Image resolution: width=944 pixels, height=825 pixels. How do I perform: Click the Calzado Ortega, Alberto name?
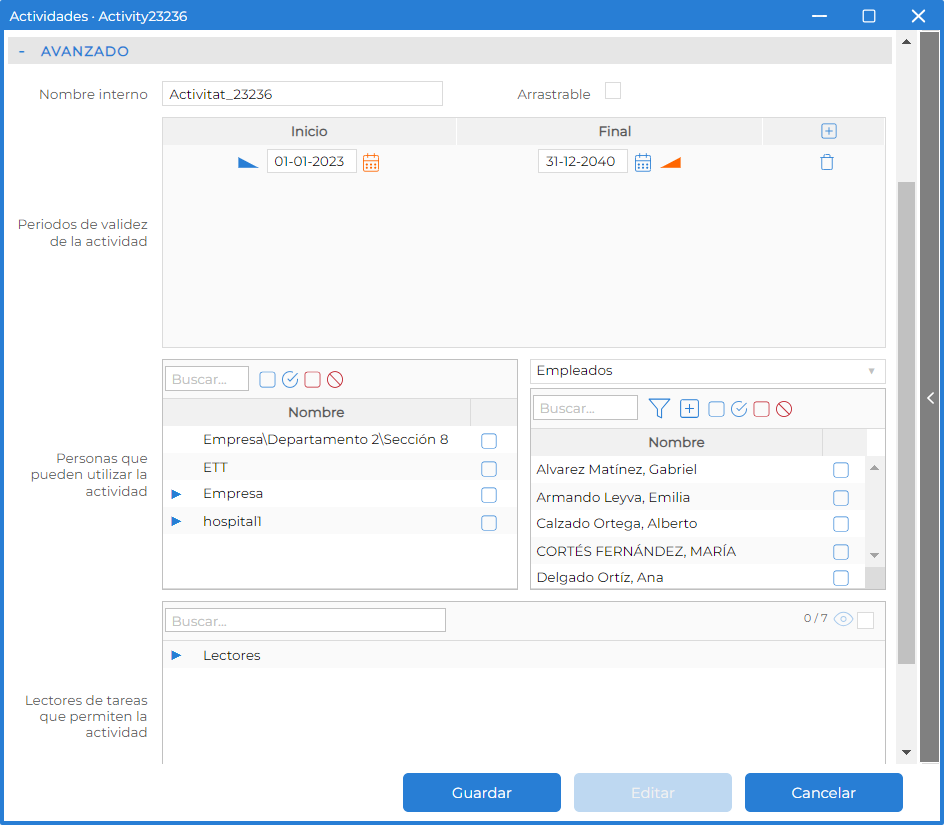coord(616,523)
